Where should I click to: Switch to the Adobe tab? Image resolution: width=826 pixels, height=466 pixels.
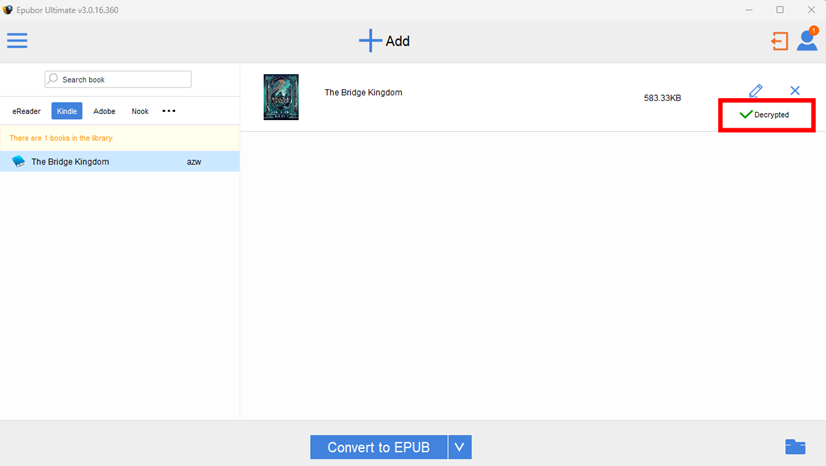tap(104, 111)
